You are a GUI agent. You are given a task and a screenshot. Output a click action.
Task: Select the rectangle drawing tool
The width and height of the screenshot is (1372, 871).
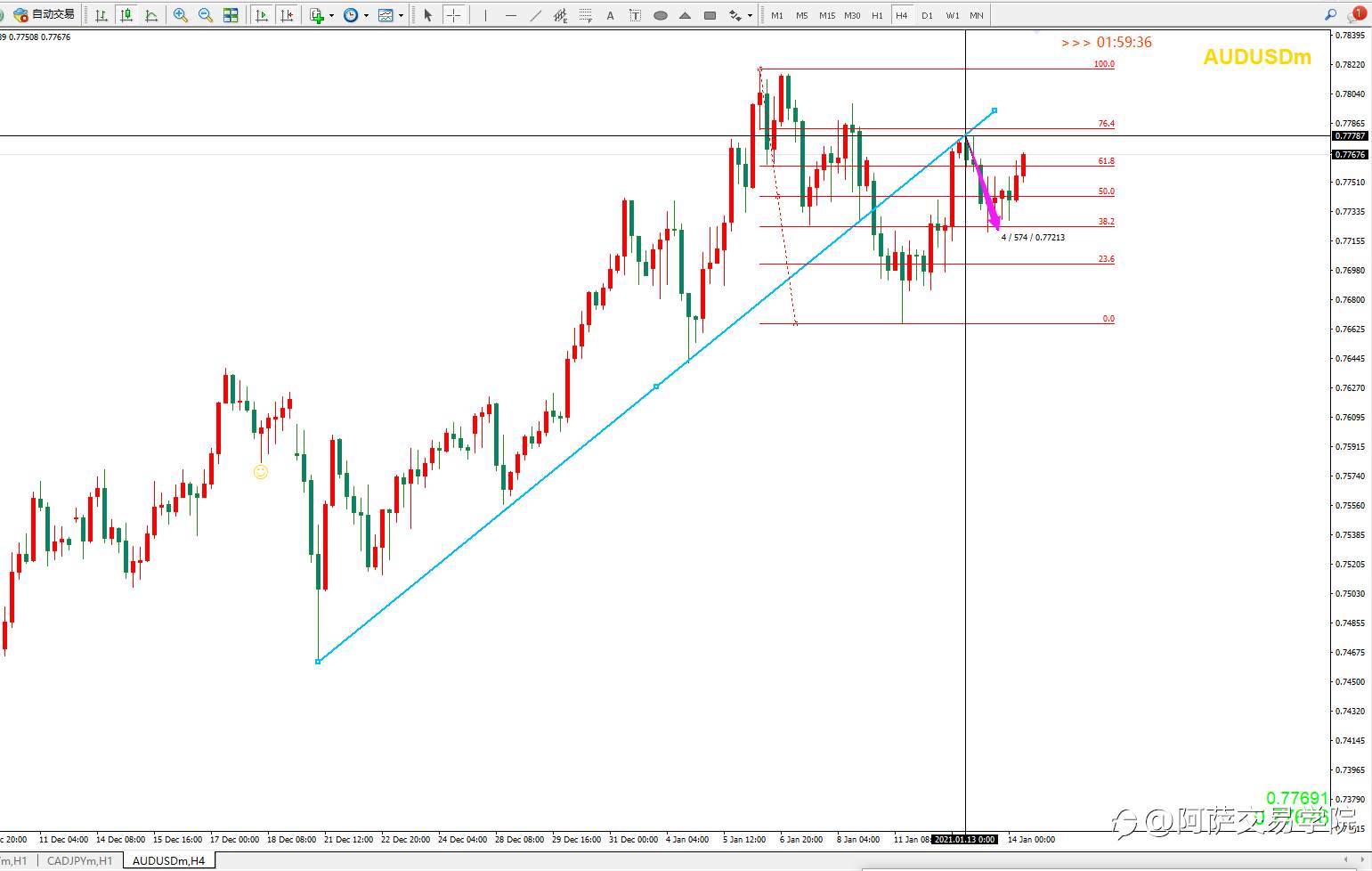[x=710, y=15]
